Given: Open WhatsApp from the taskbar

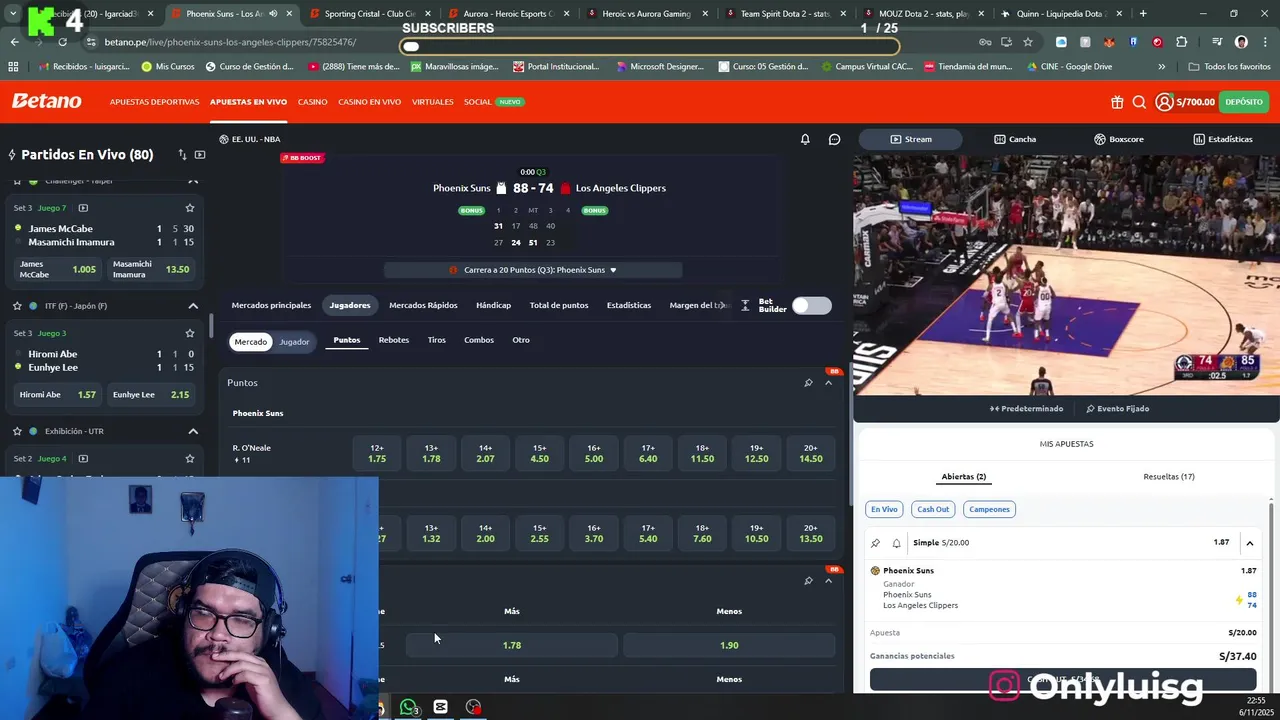Looking at the screenshot, I should [408, 707].
